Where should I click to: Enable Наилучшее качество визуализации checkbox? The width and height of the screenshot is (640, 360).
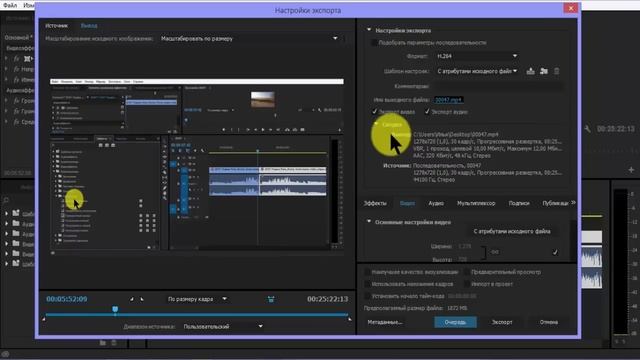click(x=367, y=272)
